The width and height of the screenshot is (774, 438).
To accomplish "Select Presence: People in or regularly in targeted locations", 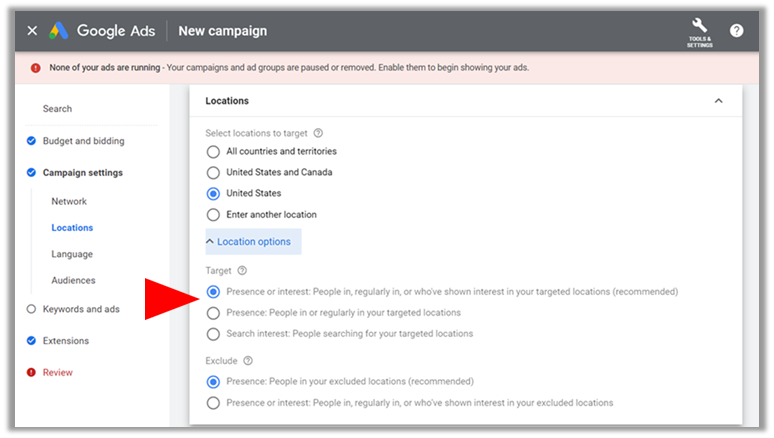I will [x=213, y=313].
